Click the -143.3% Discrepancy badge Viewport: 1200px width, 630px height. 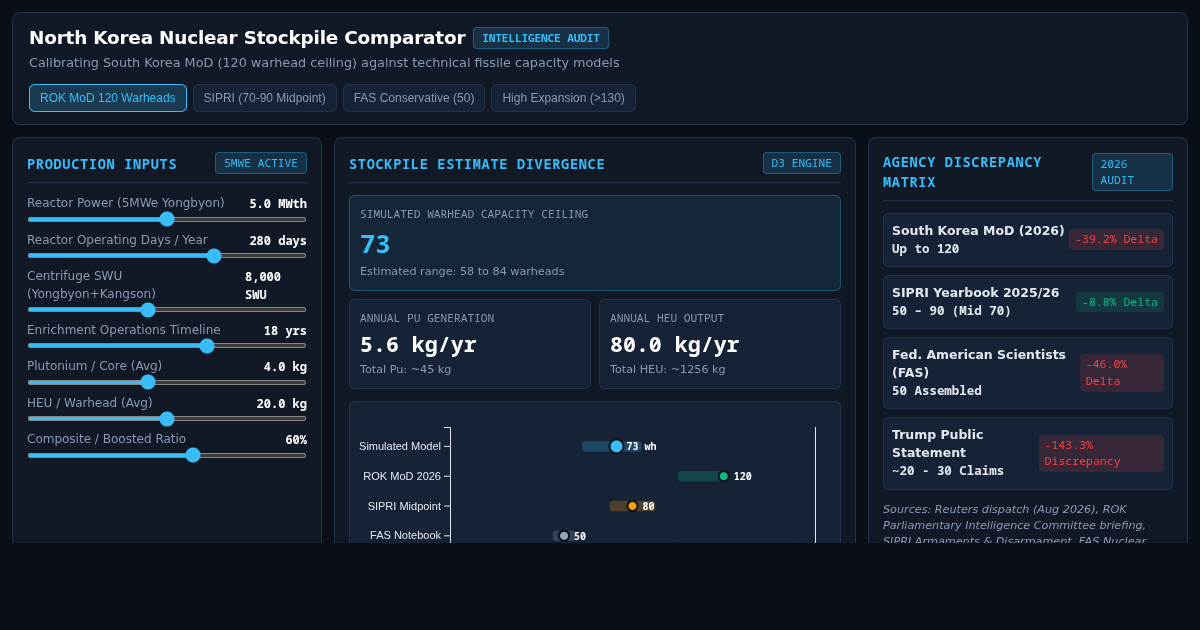[x=1101, y=454]
